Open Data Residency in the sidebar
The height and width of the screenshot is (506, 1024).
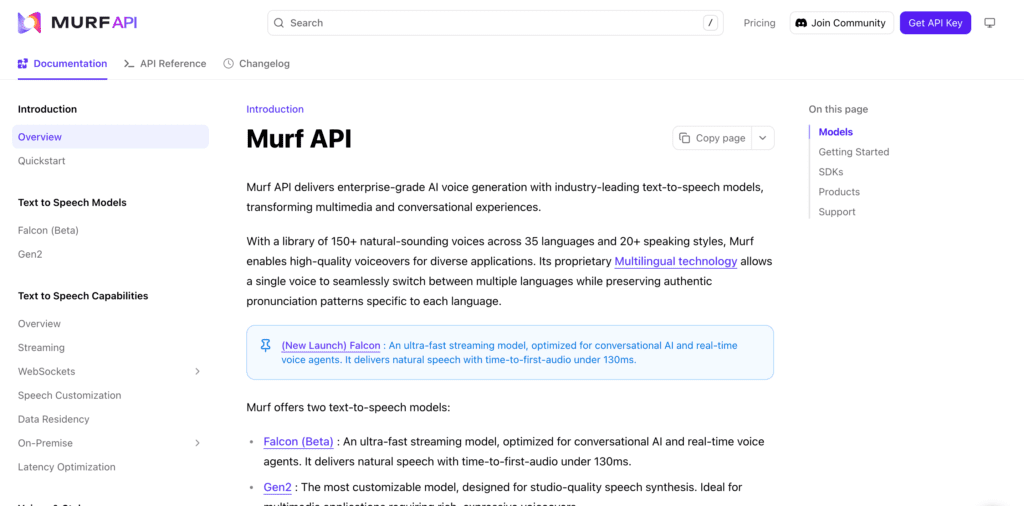point(54,419)
